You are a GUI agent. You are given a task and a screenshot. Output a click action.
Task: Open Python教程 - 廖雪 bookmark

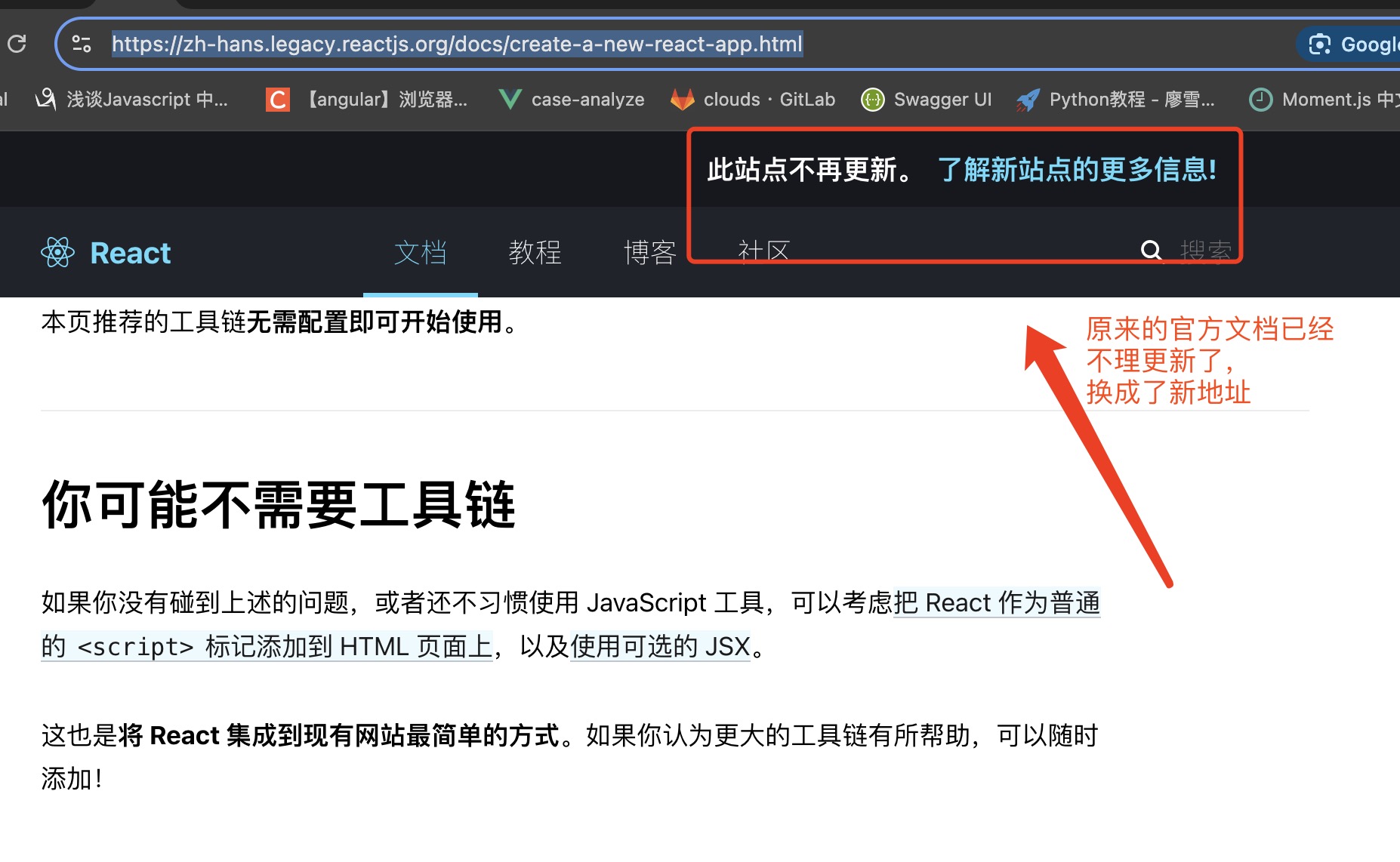click(x=1115, y=100)
